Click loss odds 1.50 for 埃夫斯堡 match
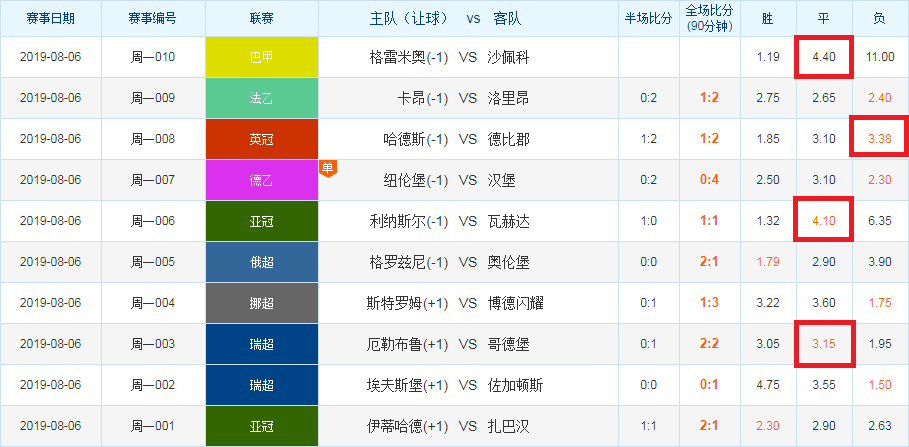The height and width of the screenshot is (447, 909). tap(879, 385)
